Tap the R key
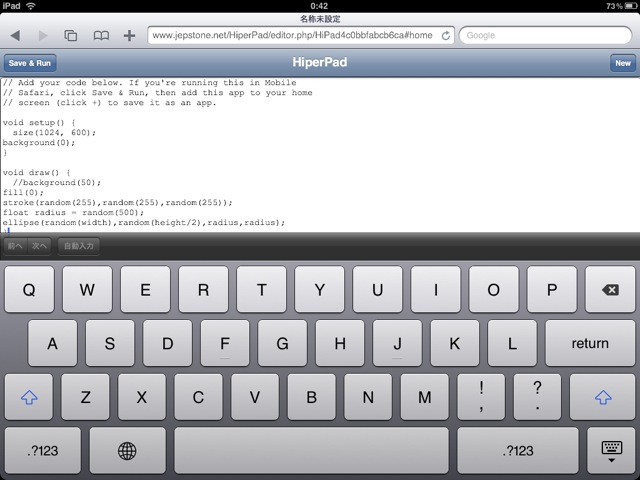 [203, 289]
